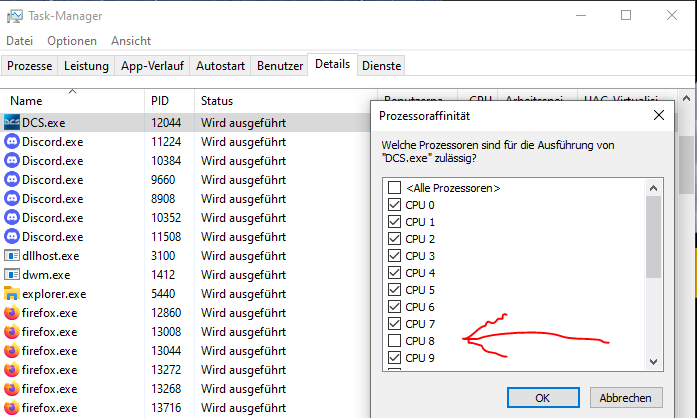Click the CPU 8 label text
697x418 pixels.
coord(420,341)
